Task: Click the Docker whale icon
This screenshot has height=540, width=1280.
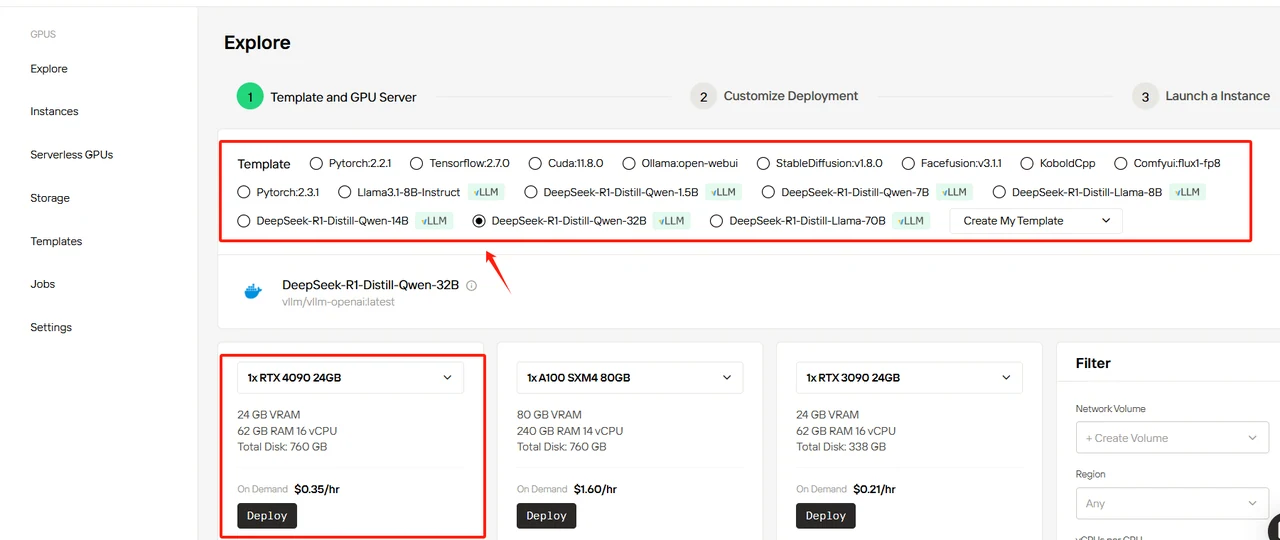Action: [x=253, y=292]
